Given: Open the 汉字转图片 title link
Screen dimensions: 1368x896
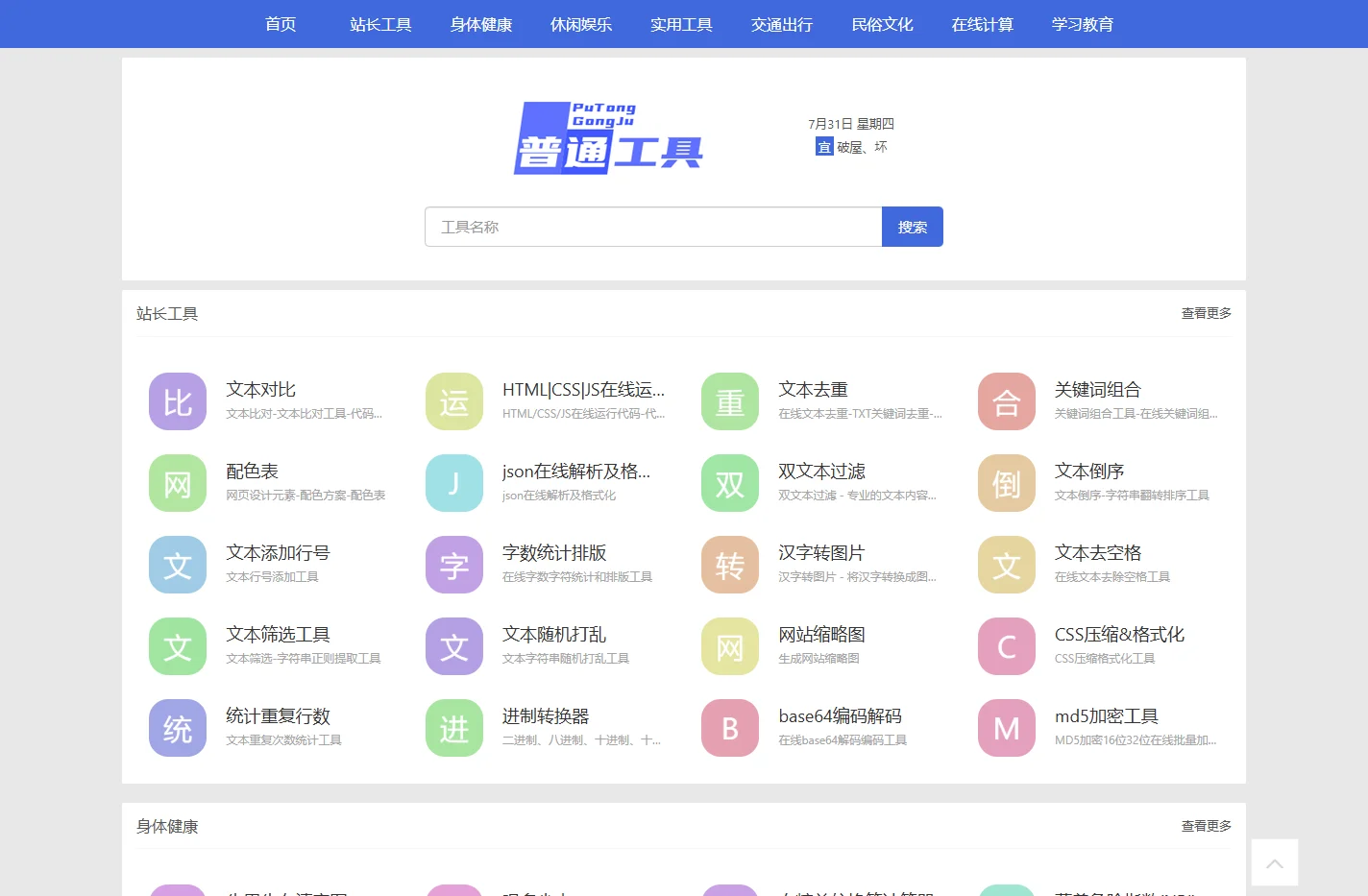Looking at the screenshot, I should [821, 552].
